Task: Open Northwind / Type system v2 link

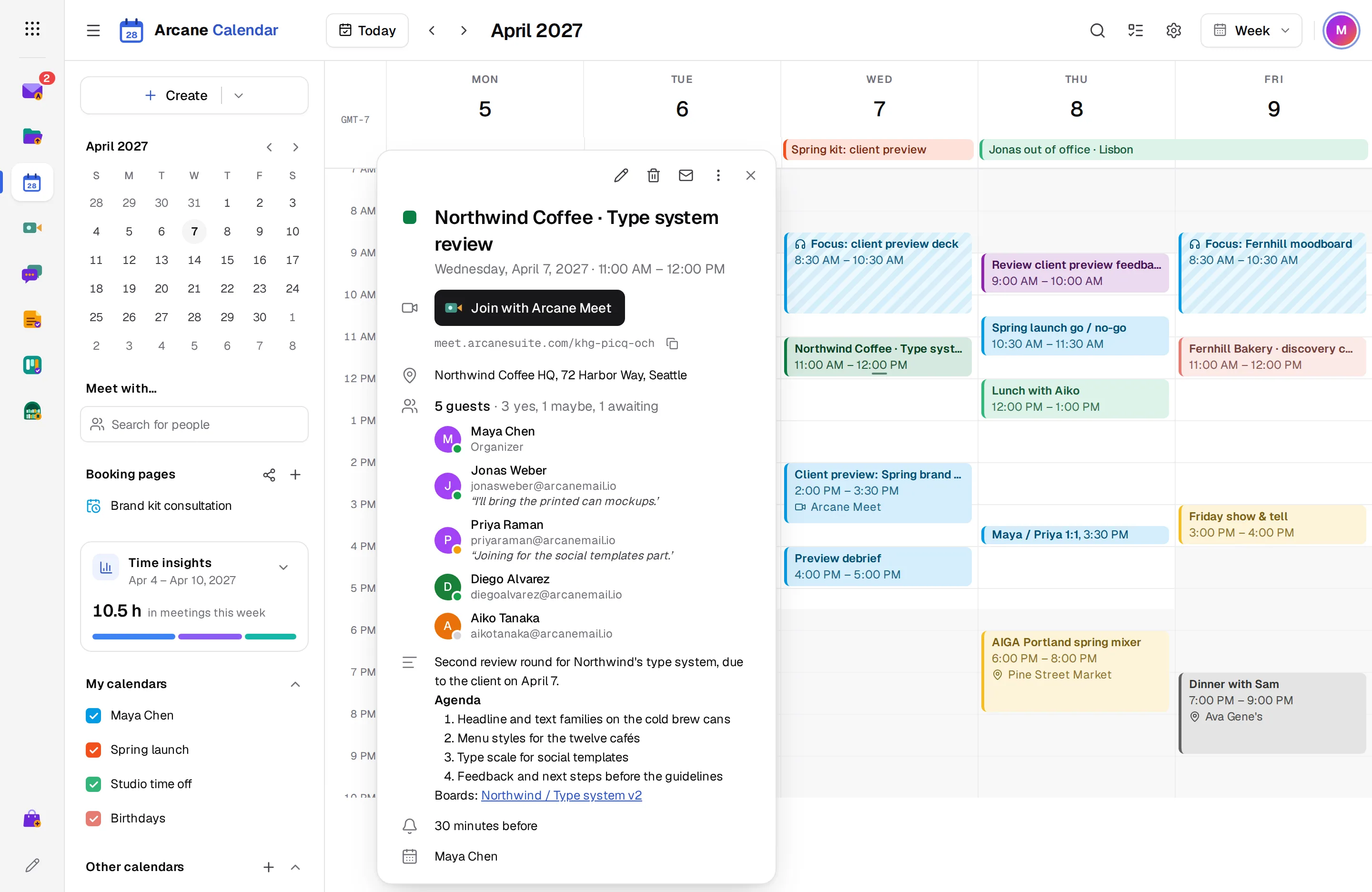Action: tap(561, 795)
